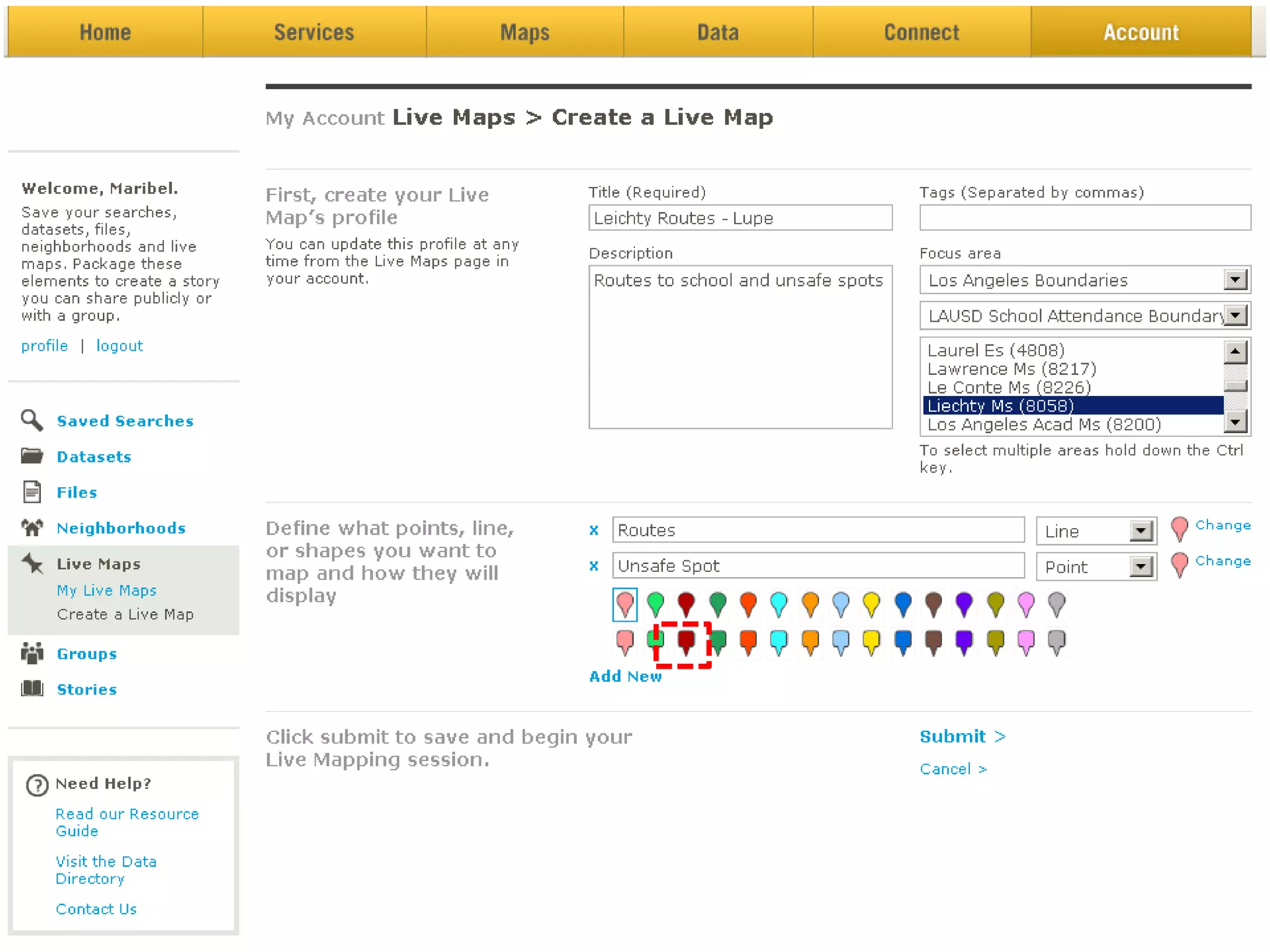Open the profile link
1270x952 pixels.
[x=45, y=346]
